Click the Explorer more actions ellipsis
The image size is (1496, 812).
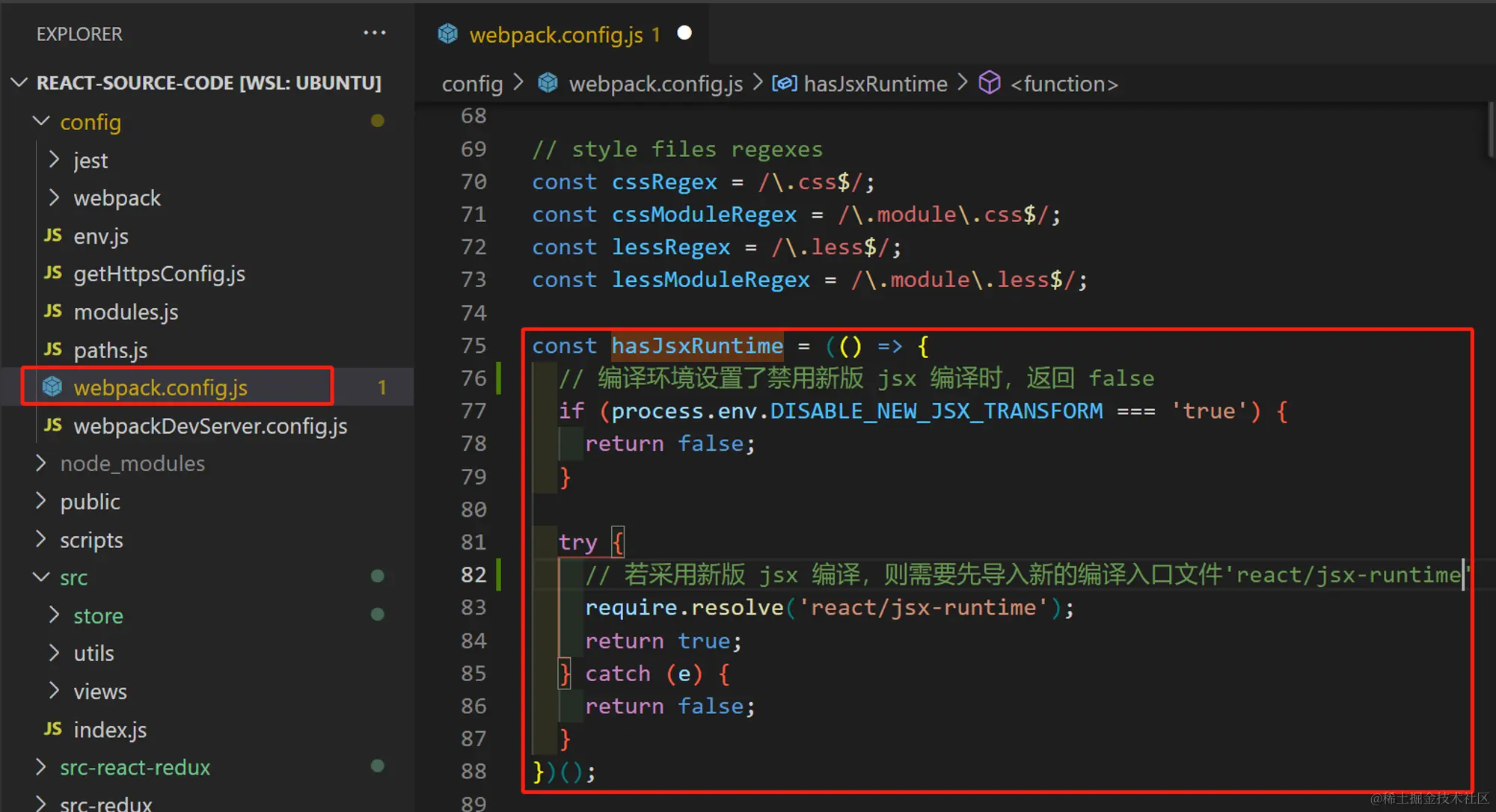[x=374, y=33]
